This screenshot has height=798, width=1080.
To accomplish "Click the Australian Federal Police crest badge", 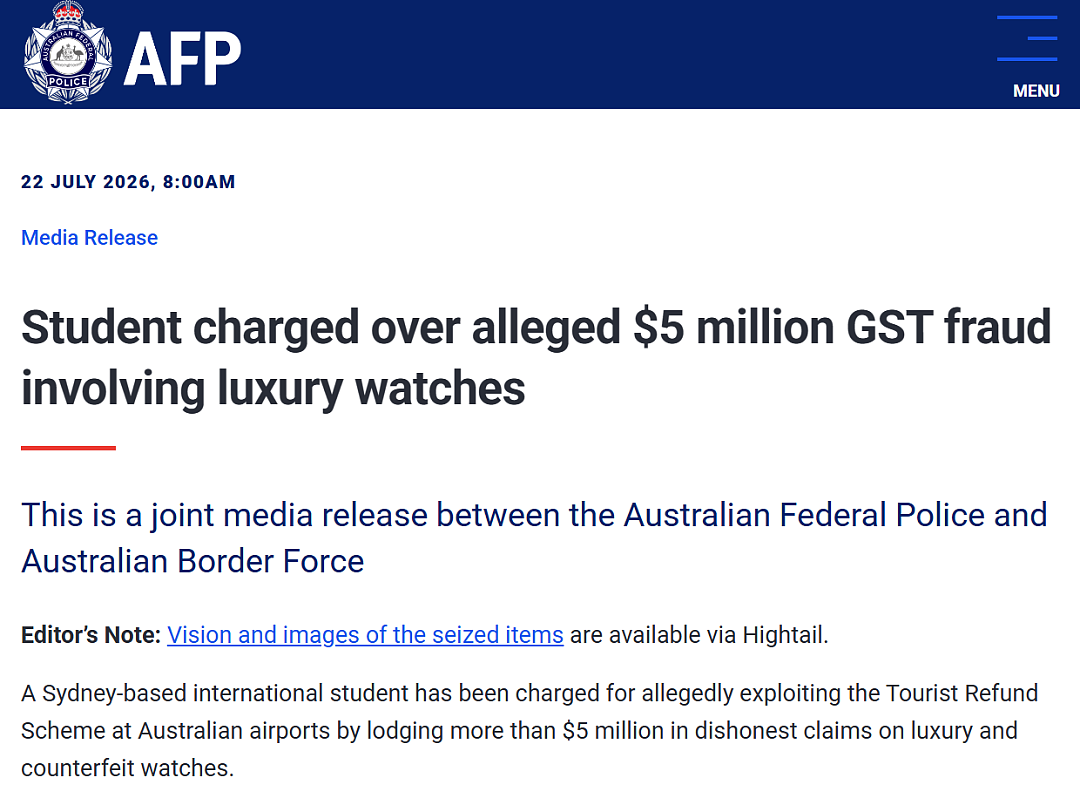I will [68, 54].
